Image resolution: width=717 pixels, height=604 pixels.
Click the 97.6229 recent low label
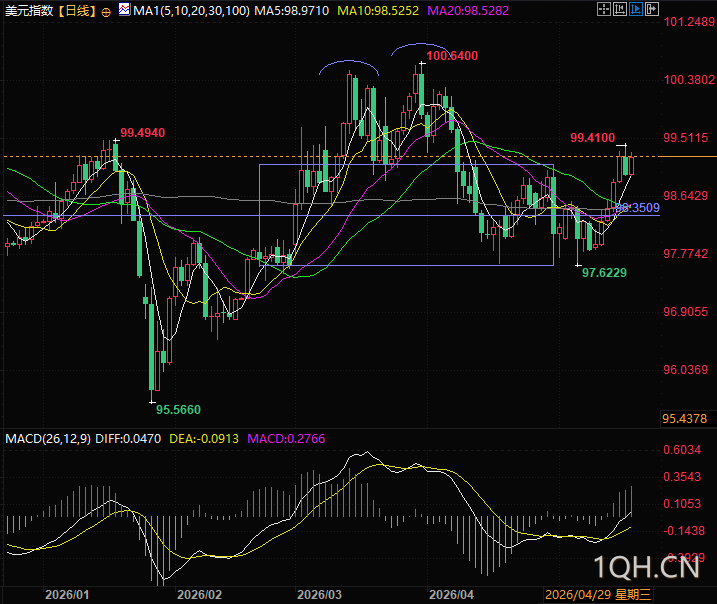tap(604, 273)
